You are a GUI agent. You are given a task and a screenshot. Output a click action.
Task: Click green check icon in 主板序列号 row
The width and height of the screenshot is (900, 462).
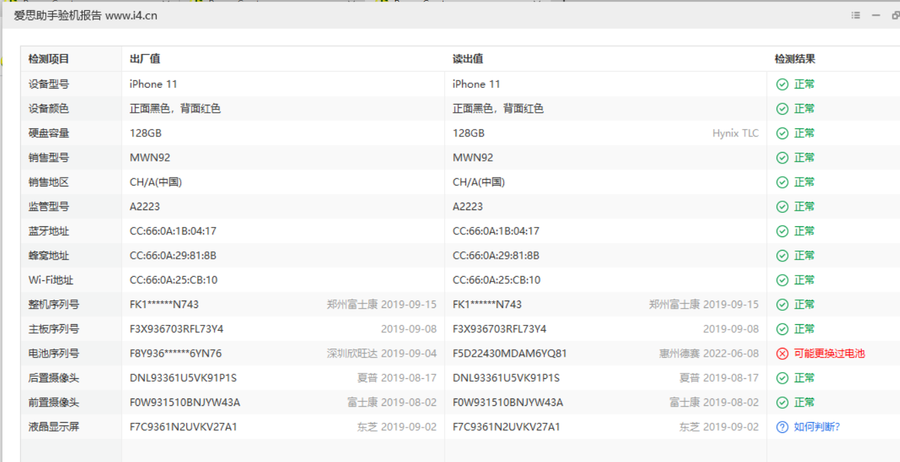pos(782,329)
